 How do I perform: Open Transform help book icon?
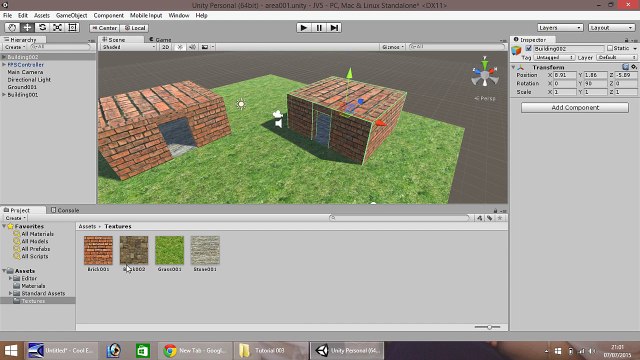click(x=626, y=67)
